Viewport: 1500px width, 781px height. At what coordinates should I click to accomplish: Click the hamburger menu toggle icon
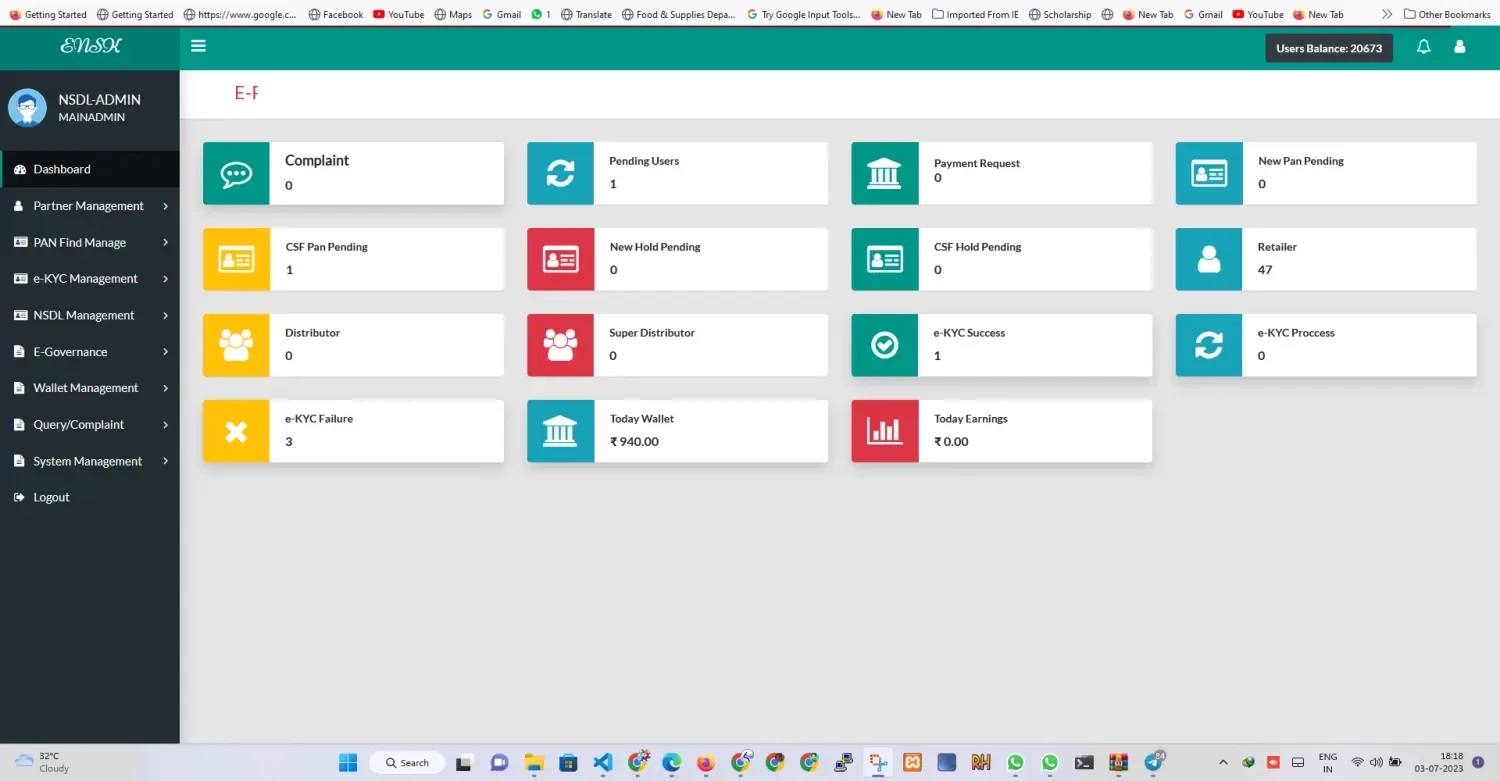pos(198,46)
